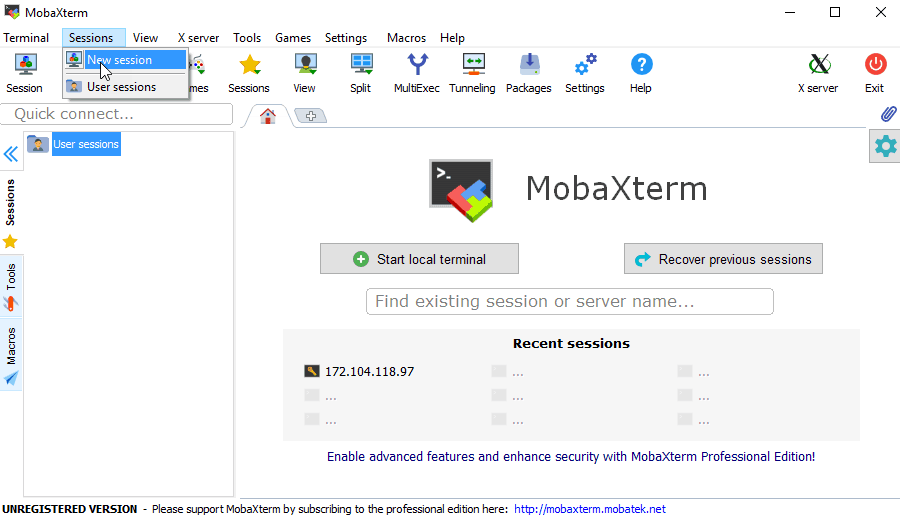Click the Recent sessions heading

pos(571,343)
